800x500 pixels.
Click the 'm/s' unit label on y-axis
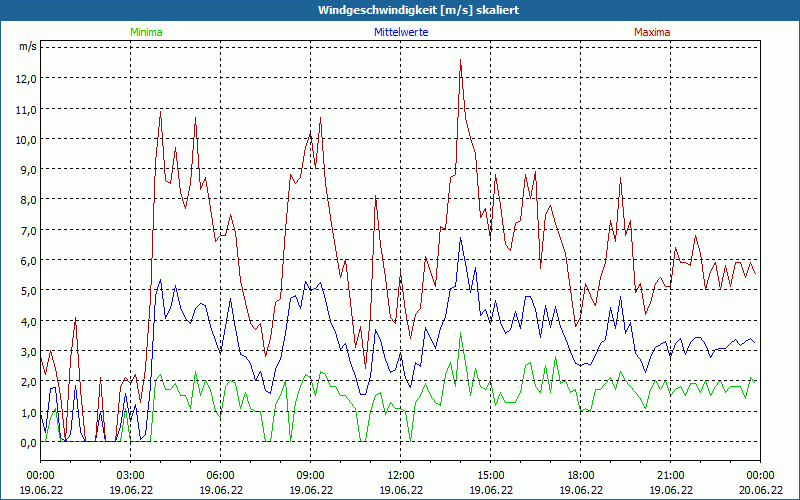(x=28, y=46)
